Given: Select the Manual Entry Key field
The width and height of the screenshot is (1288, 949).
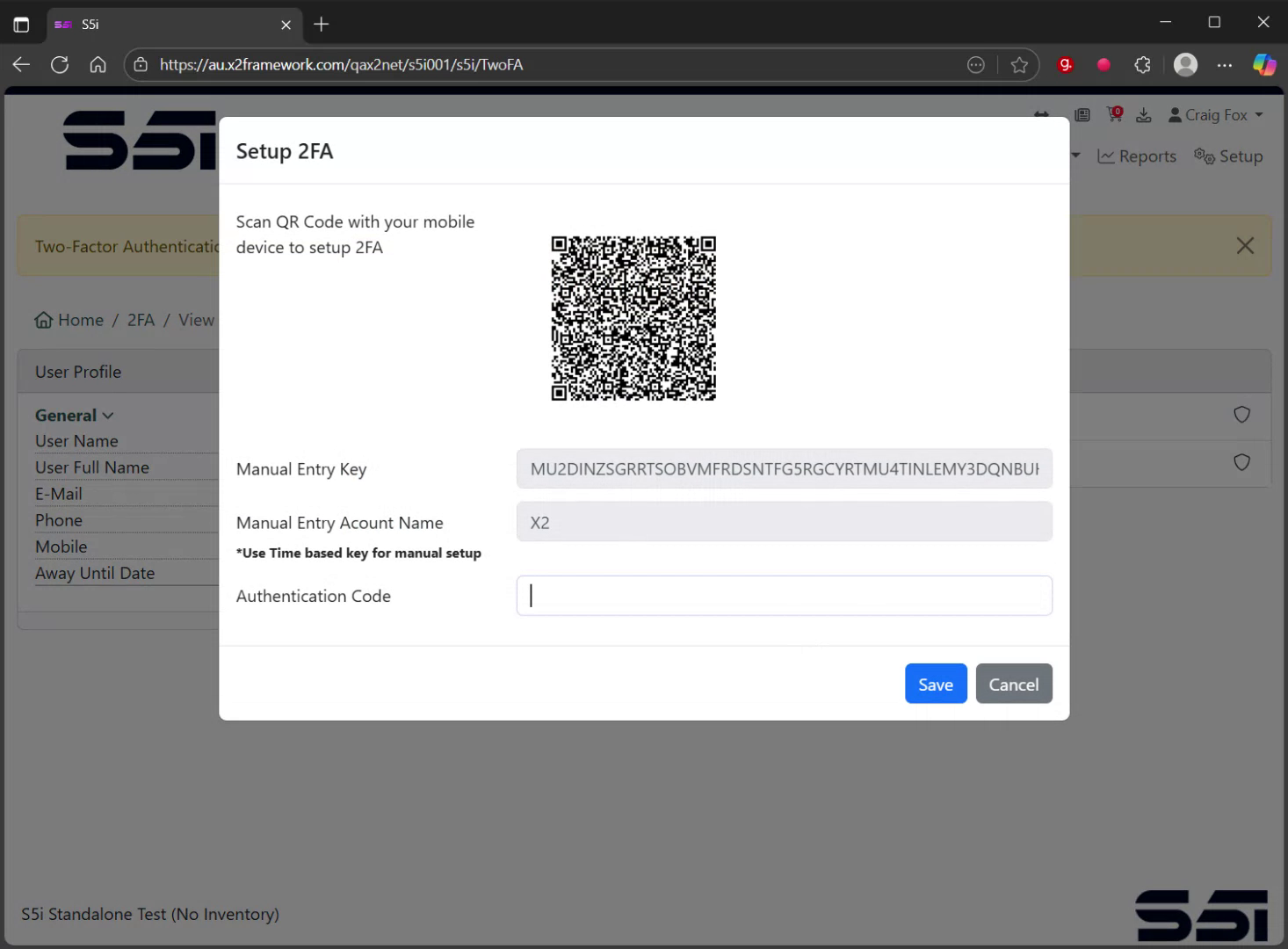Looking at the screenshot, I should point(784,469).
